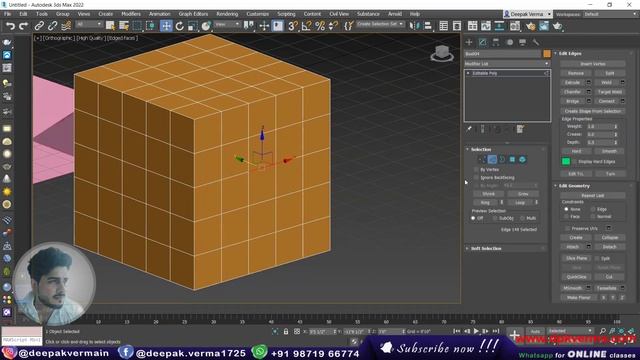The image size is (640, 360).
Task: Click the QuickSlice button
Action: (x=576, y=277)
